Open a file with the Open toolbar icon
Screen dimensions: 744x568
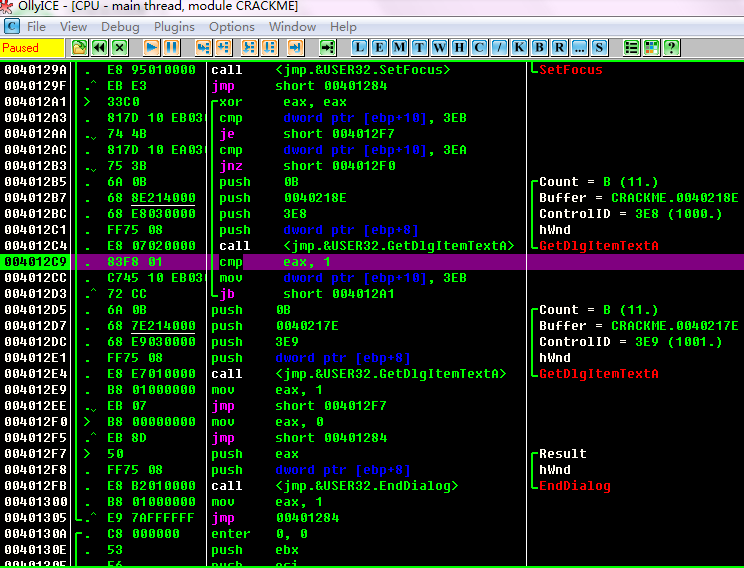79,47
